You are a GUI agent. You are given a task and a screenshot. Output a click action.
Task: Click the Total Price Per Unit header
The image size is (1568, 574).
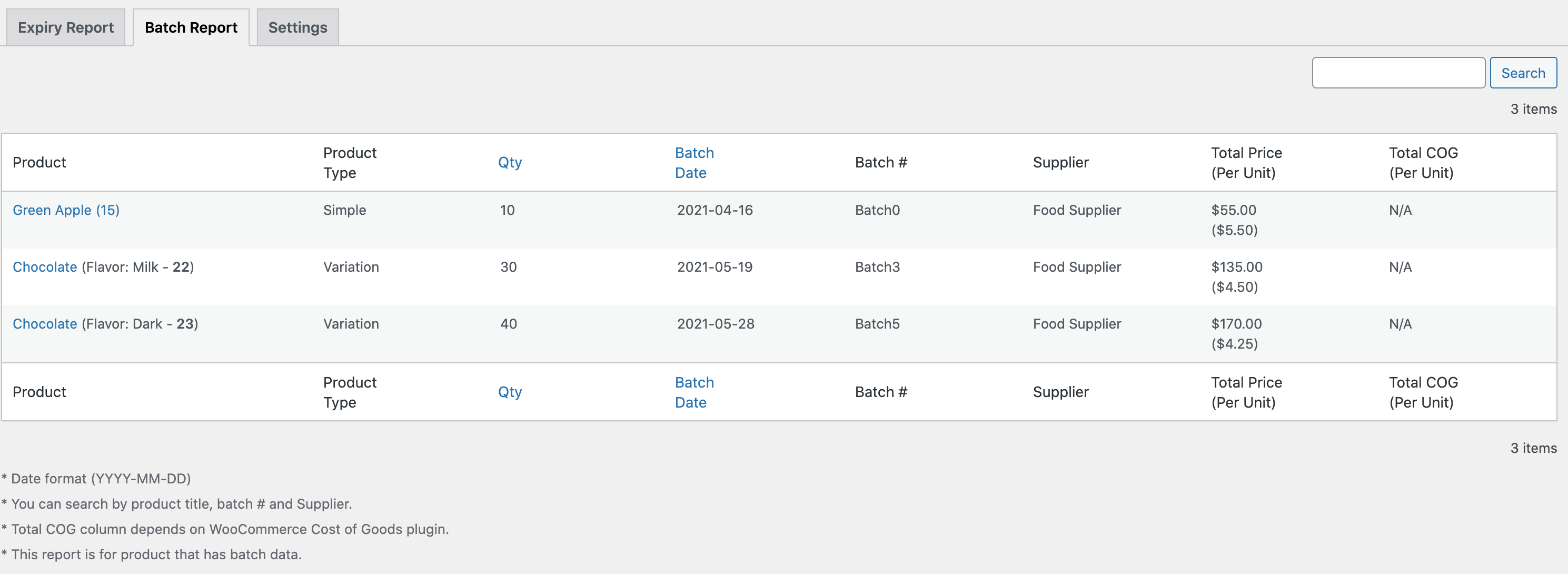pos(1245,162)
